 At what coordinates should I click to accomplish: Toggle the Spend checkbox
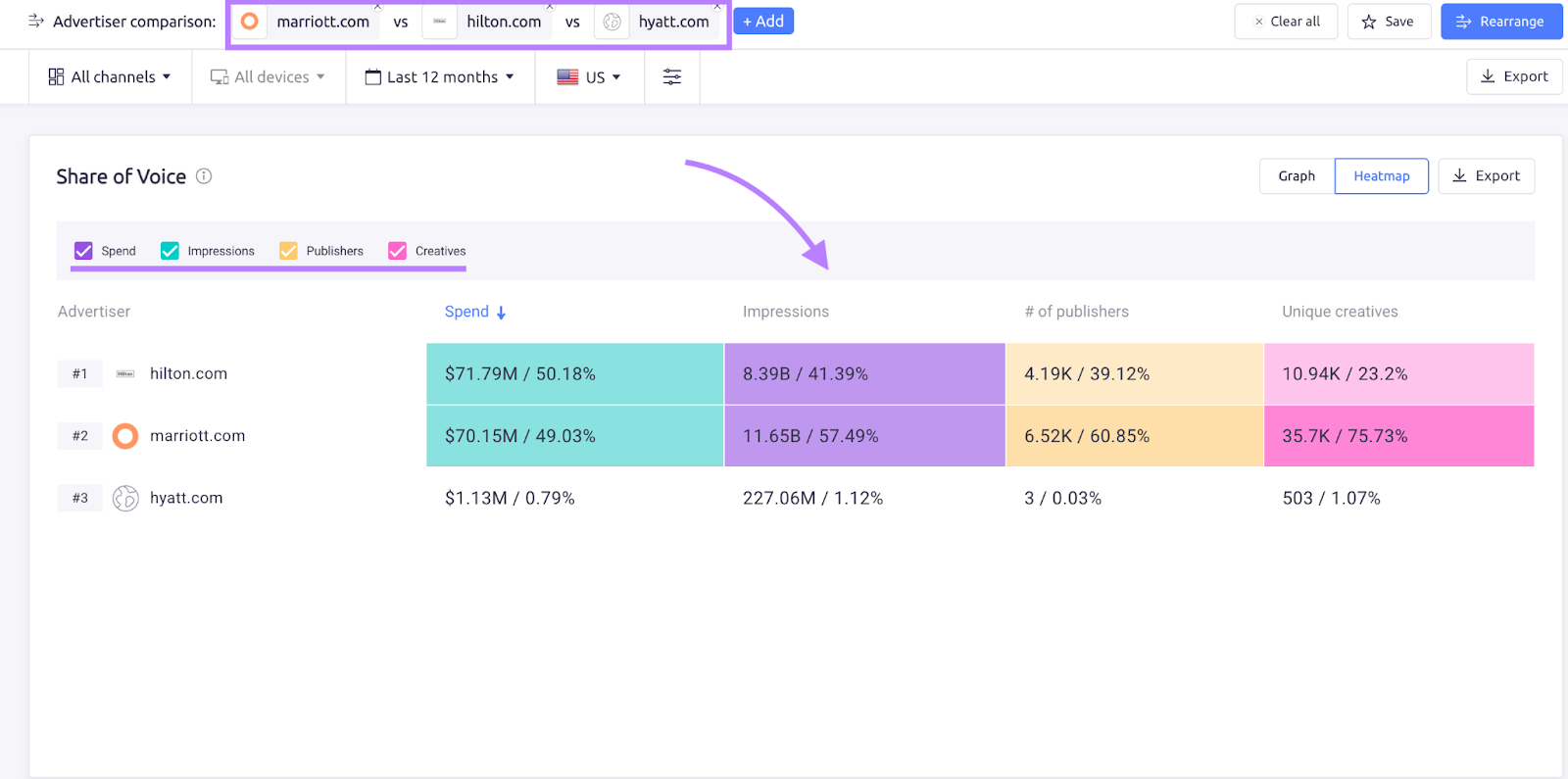pyautogui.click(x=83, y=251)
